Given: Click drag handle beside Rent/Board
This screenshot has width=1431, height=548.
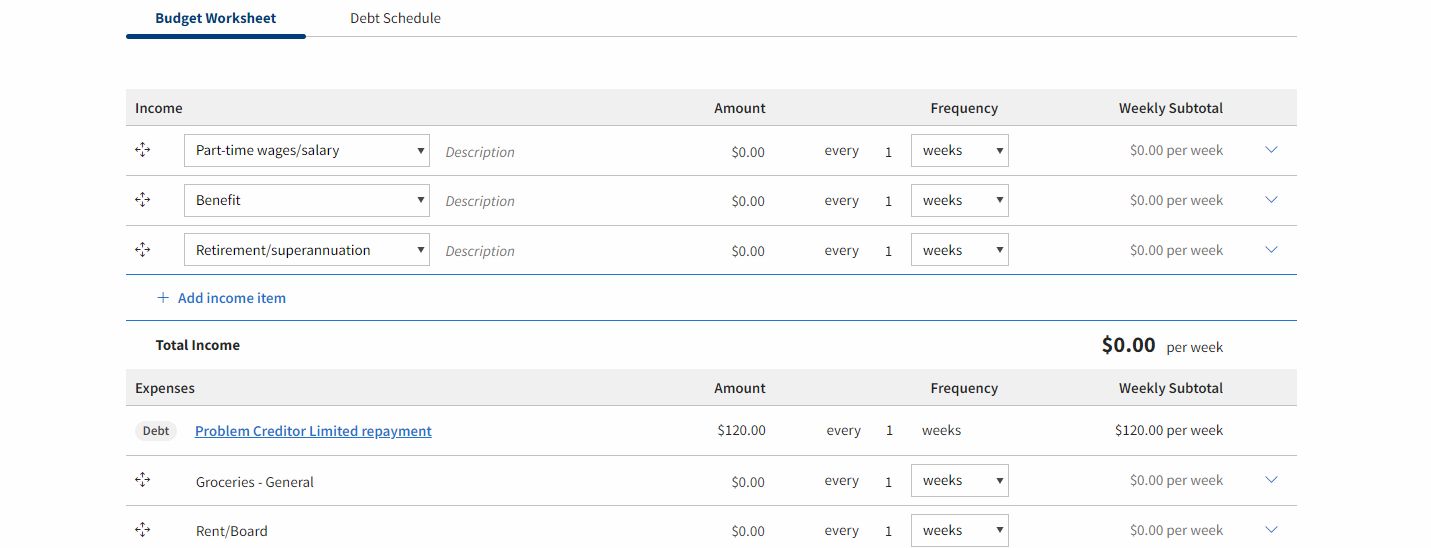Looking at the screenshot, I should pos(142,530).
